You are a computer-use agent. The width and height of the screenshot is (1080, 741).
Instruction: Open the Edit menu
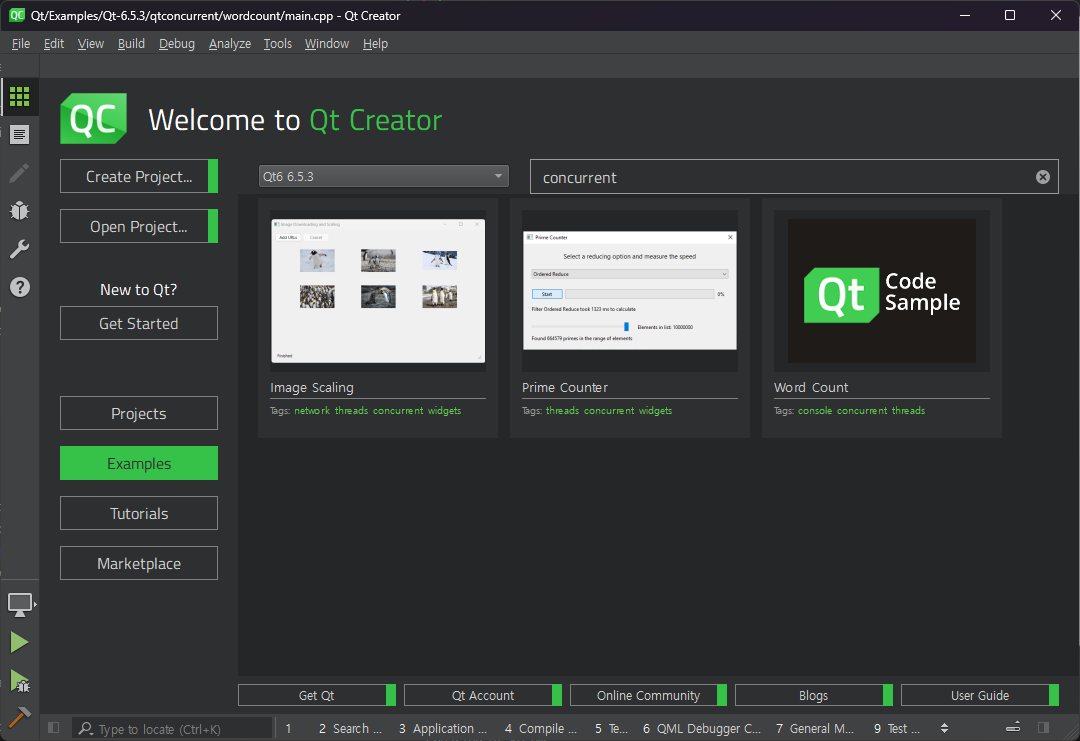[54, 43]
